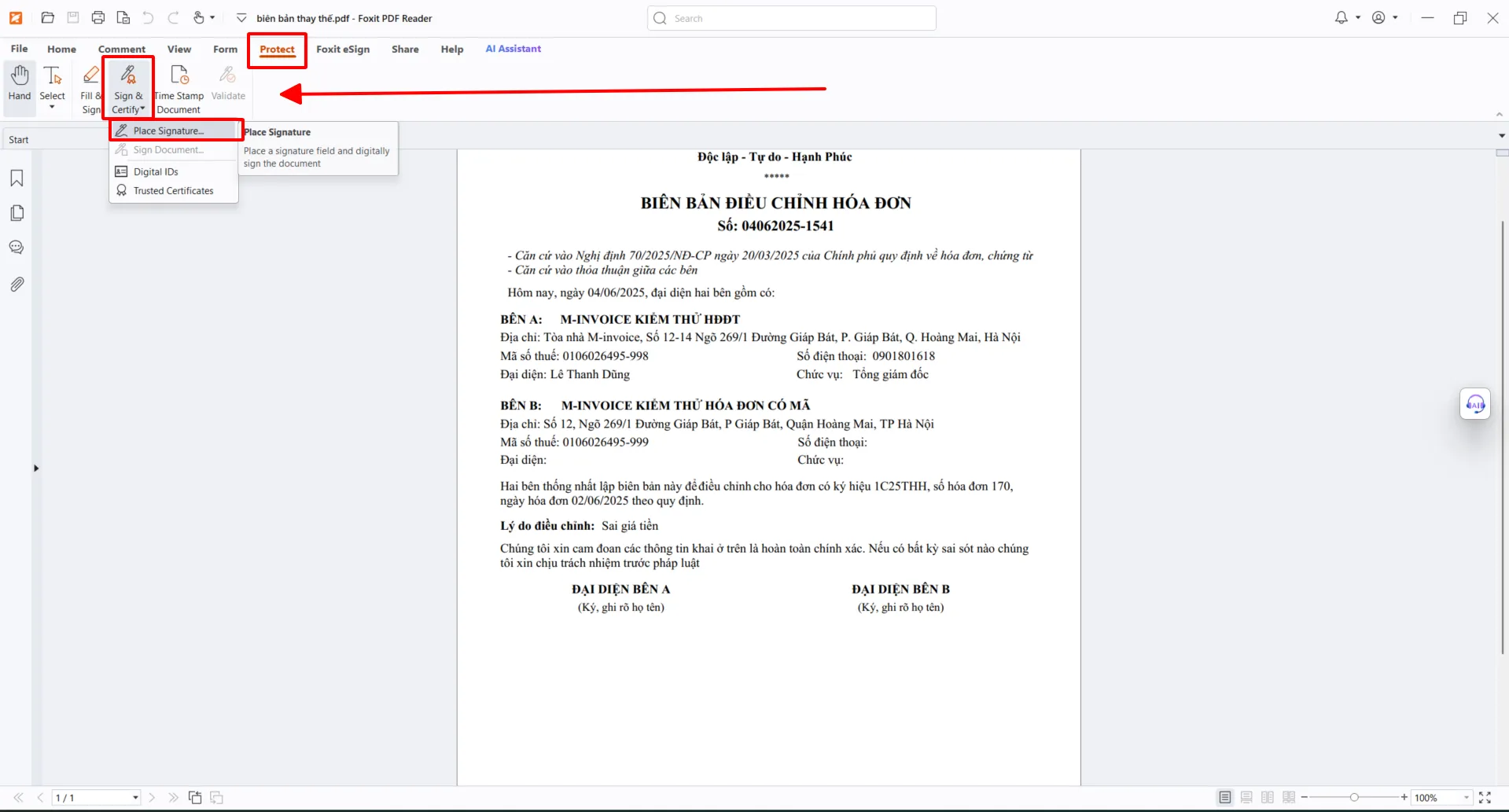Screen dimensions: 1509x812
Task: Open the touch mode dropdown arrow
Action: (212, 18)
